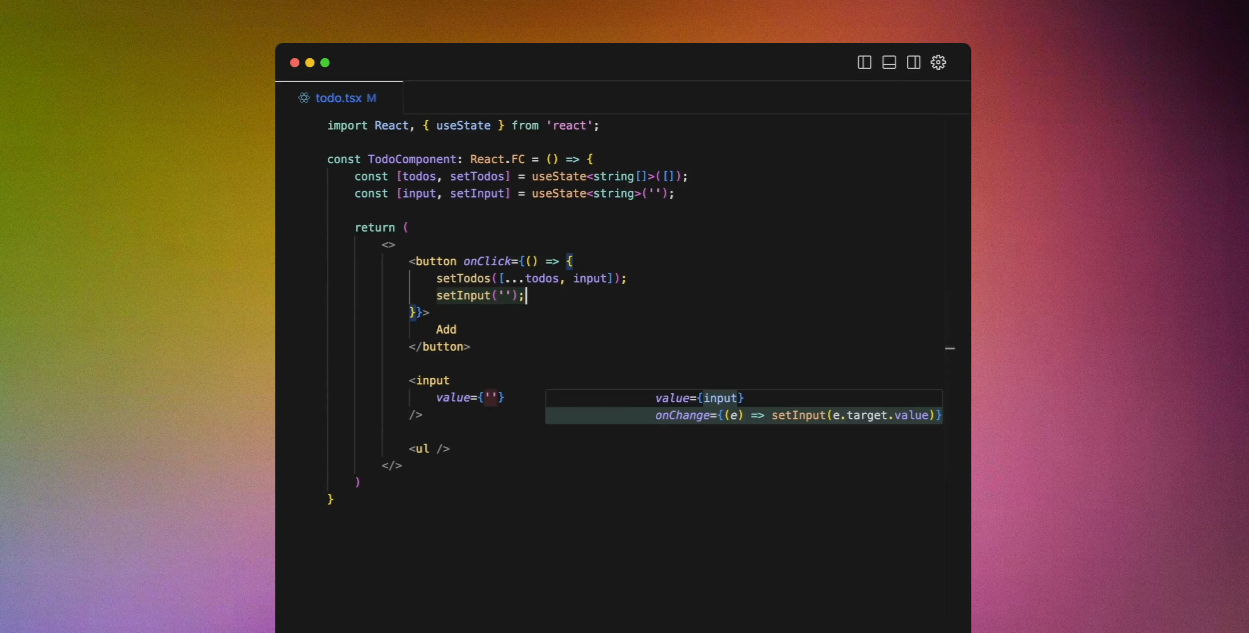The image size is (1249, 633).
Task: Click the green maximize window button
Action: pos(325,62)
